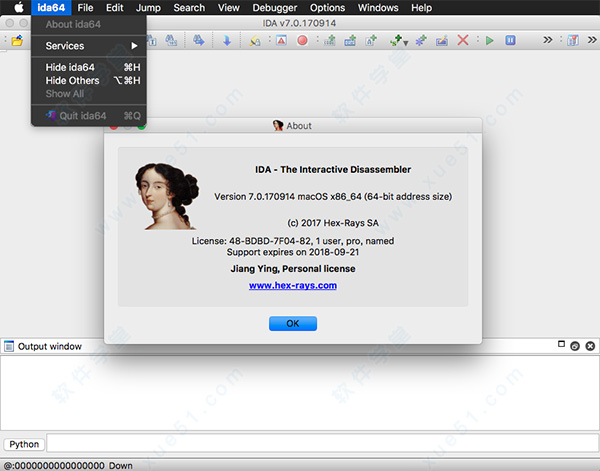This screenshot has height=471, width=600.
Task: Open the Debugger menu
Action: click(275, 7)
